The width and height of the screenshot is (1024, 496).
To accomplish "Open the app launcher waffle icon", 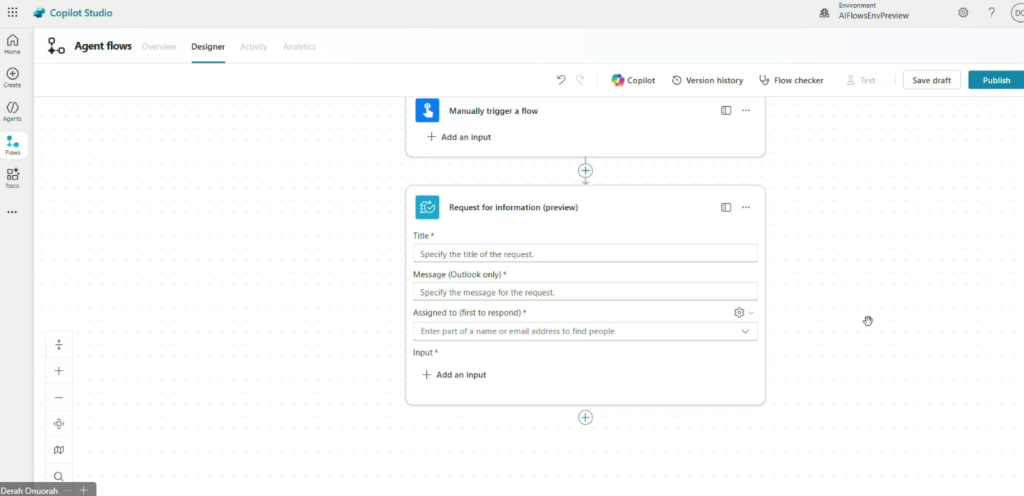I will 12,13.
